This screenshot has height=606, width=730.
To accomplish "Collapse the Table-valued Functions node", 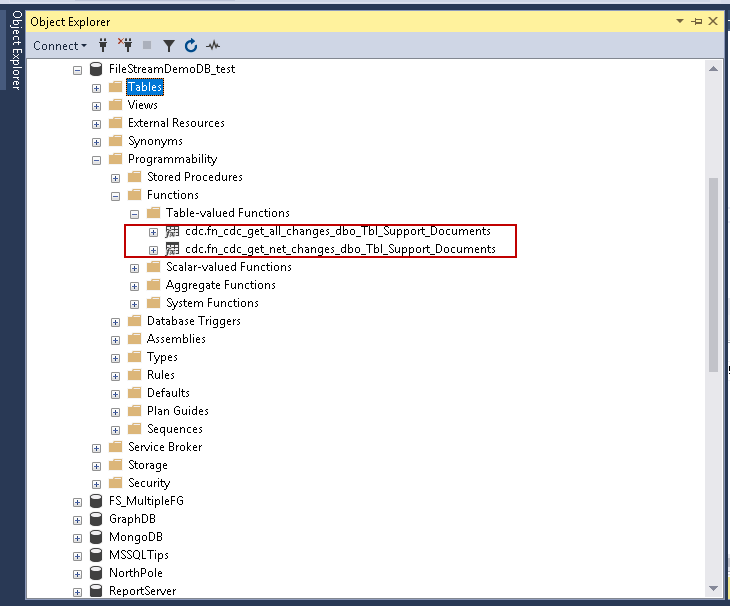I will 135,215.
